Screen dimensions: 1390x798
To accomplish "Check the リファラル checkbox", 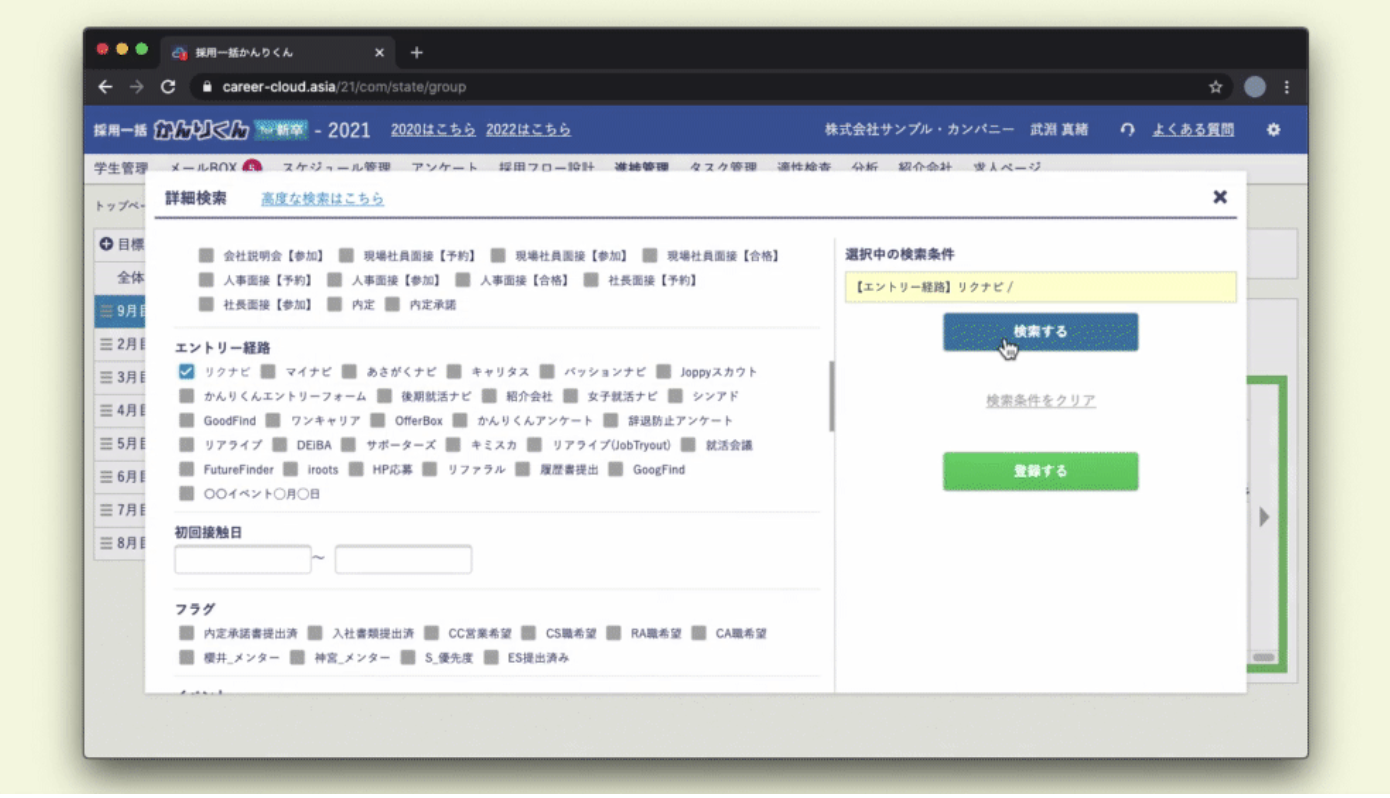I will coord(429,469).
